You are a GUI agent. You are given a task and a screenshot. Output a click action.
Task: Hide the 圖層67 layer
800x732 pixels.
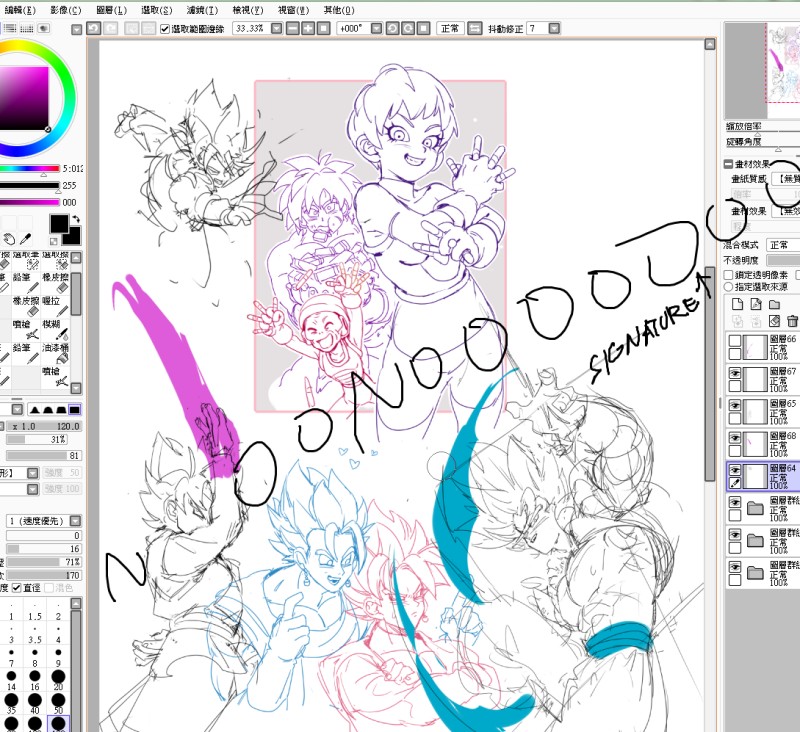coord(735,373)
